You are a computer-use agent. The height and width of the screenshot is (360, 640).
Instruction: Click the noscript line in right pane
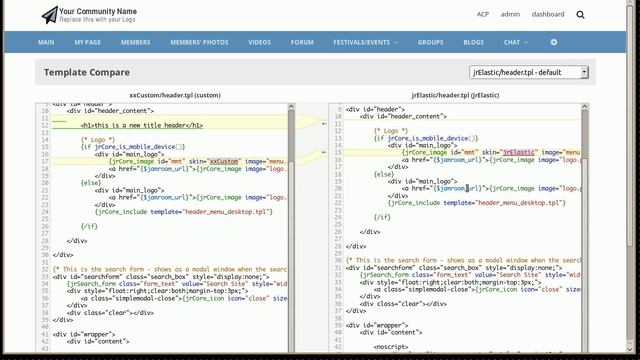coord(391,347)
